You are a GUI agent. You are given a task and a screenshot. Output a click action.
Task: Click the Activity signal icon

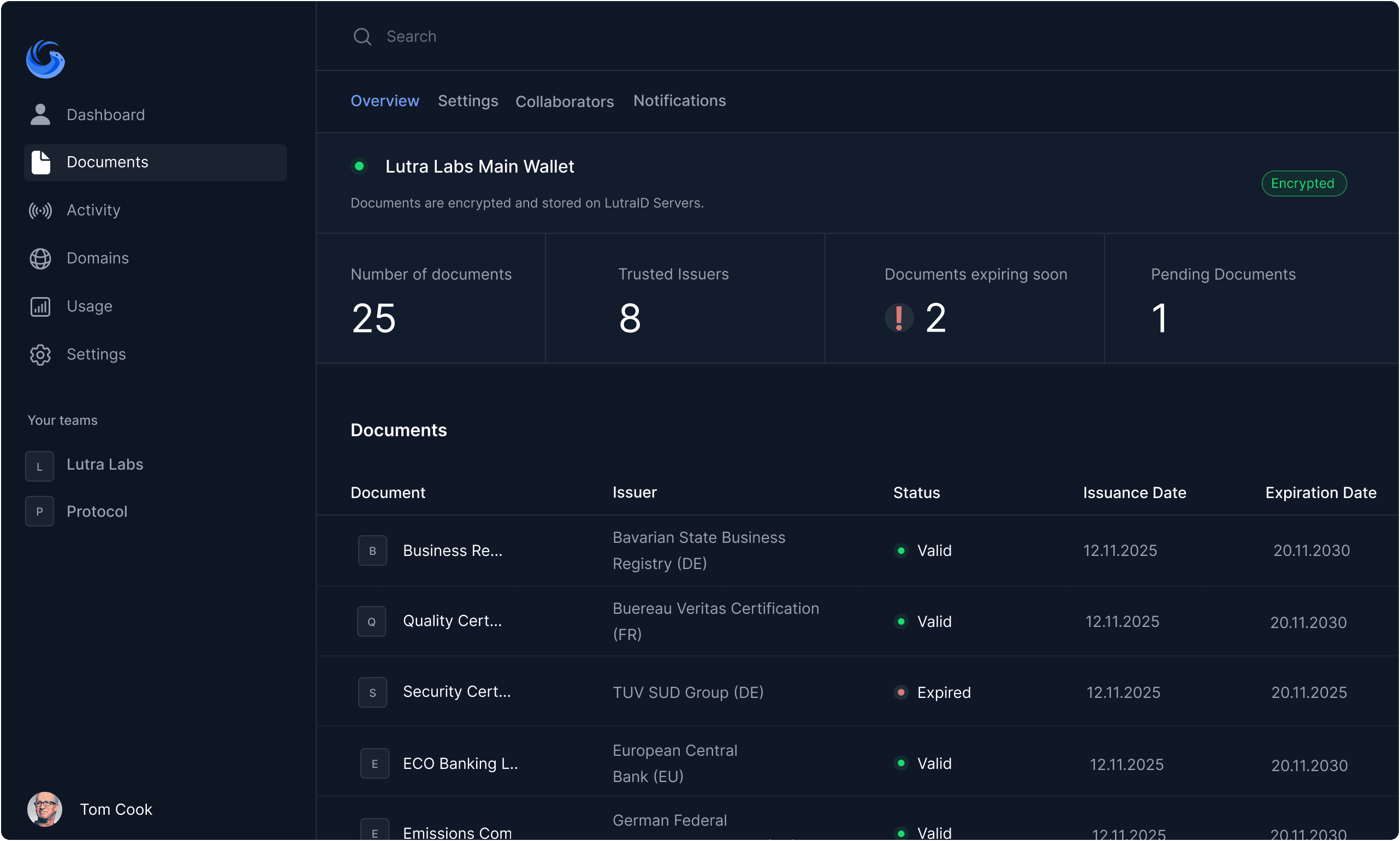point(40,210)
